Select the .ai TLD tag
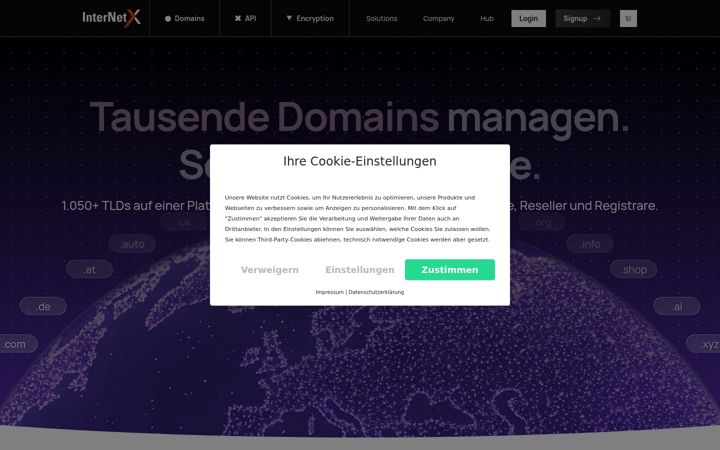Viewport: 720px width, 450px height. [677, 306]
